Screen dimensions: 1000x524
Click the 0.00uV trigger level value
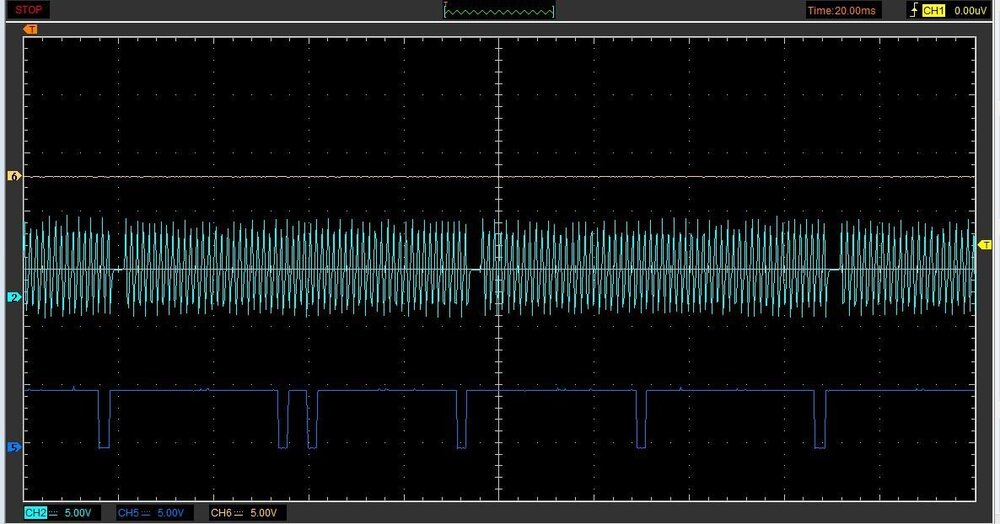(x=970, y=10)
